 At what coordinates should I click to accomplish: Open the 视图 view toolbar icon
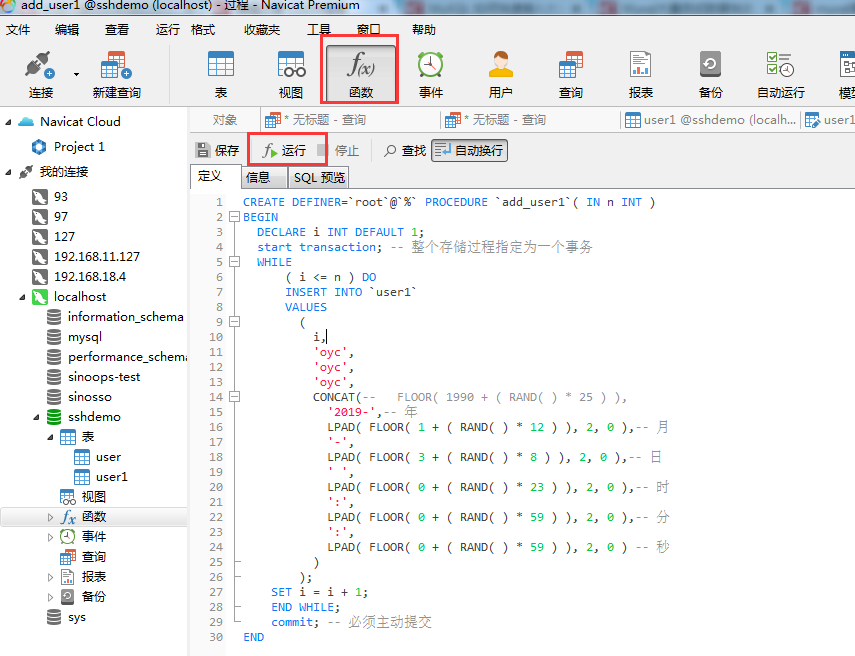(x=291, y=74)
